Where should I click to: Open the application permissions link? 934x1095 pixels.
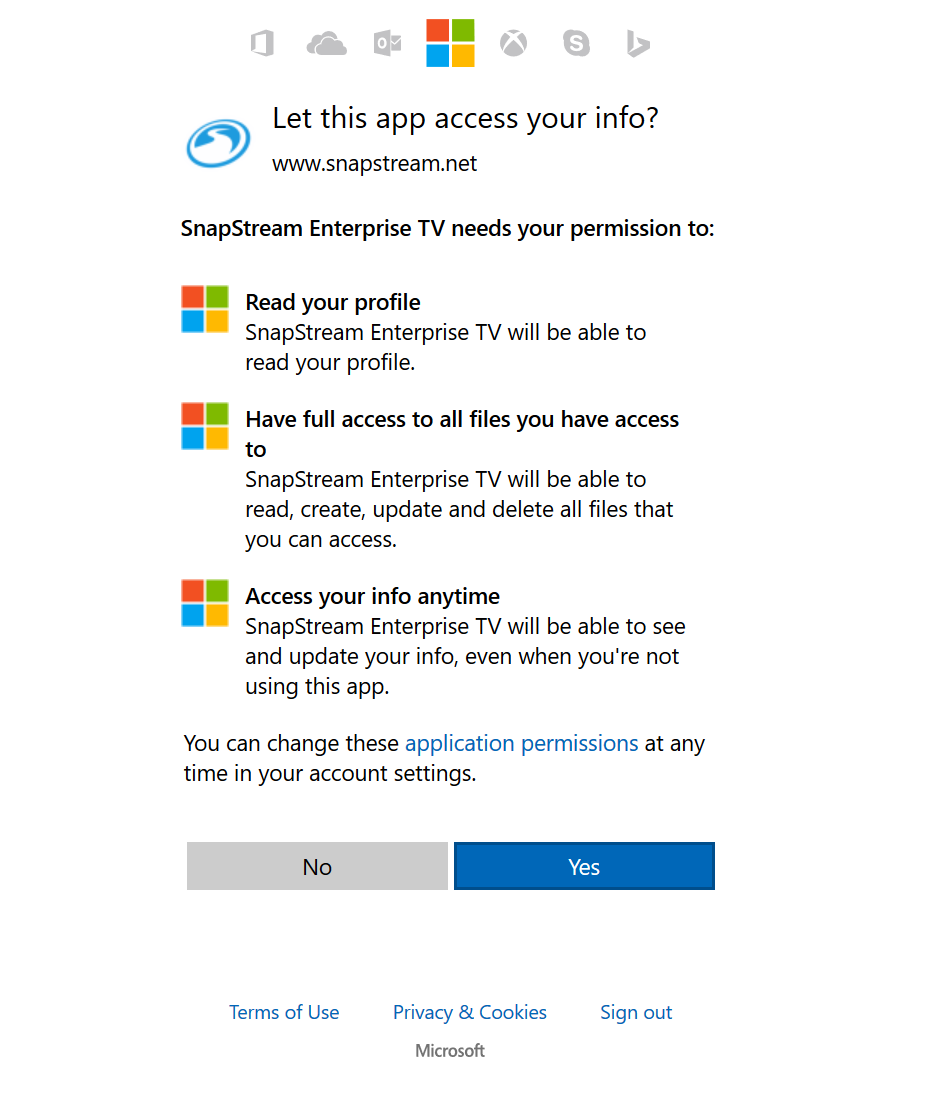tap(521, 743)
